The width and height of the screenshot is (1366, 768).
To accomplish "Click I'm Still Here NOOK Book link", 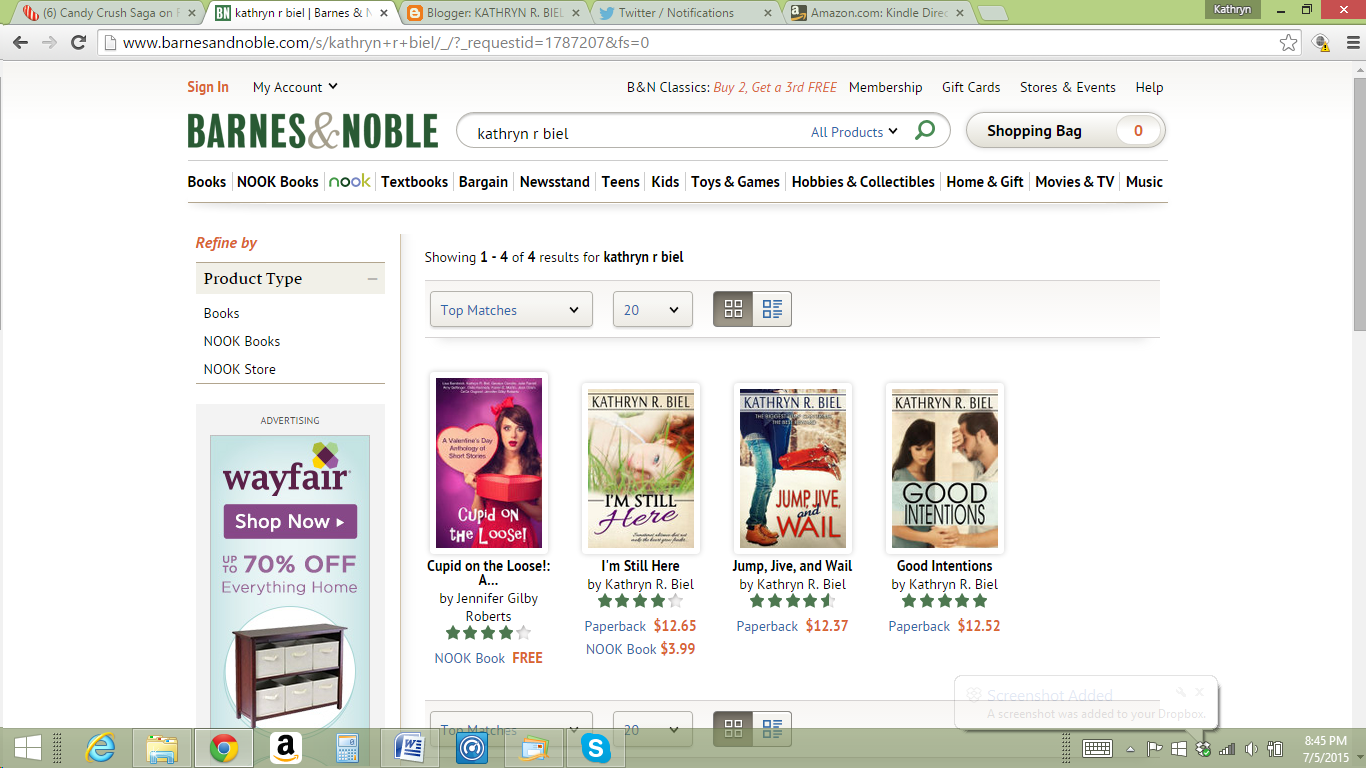I will (x=621, y=649).
